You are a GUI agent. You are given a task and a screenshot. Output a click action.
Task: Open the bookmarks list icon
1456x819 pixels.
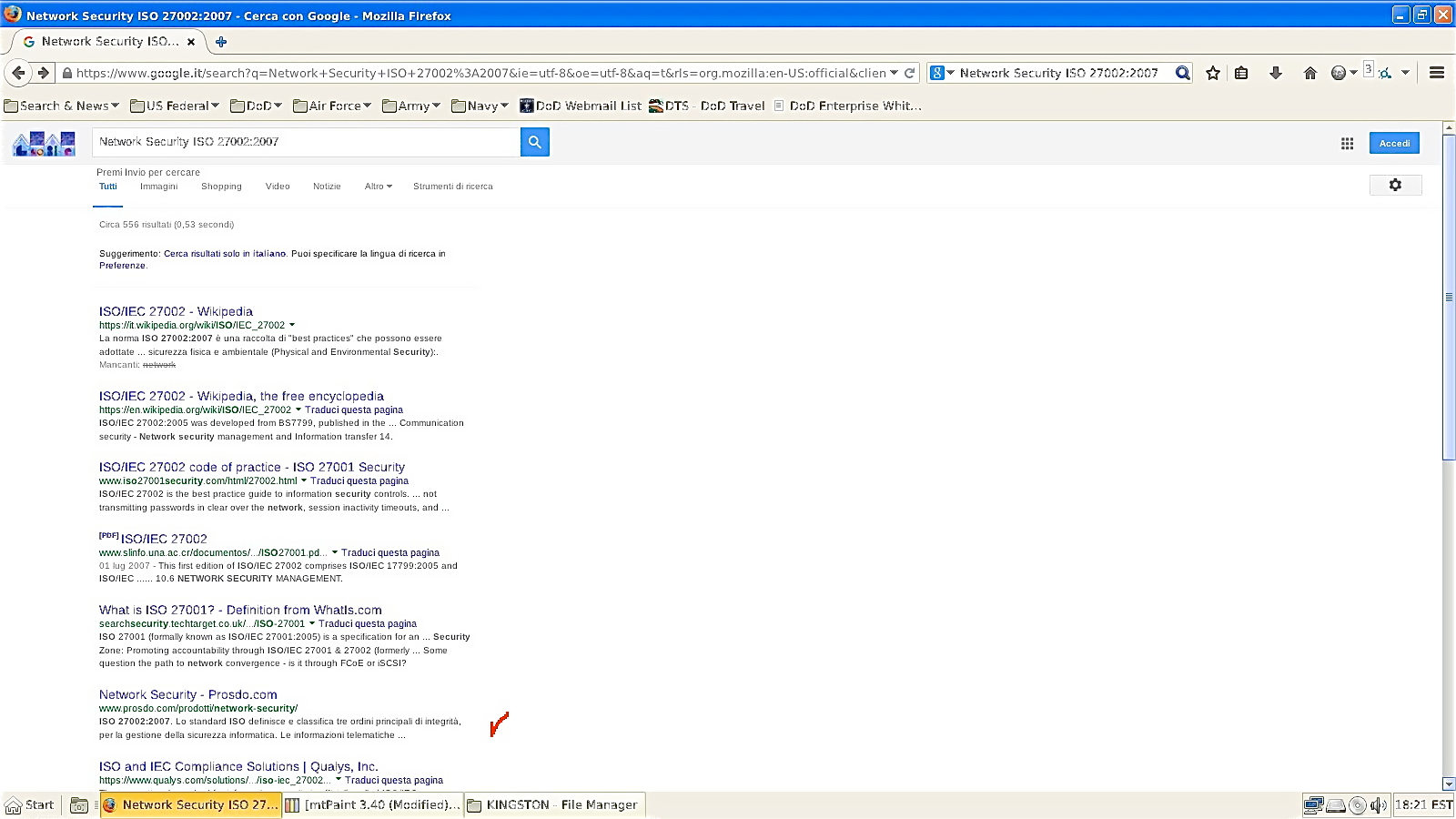coord(1241,73)
